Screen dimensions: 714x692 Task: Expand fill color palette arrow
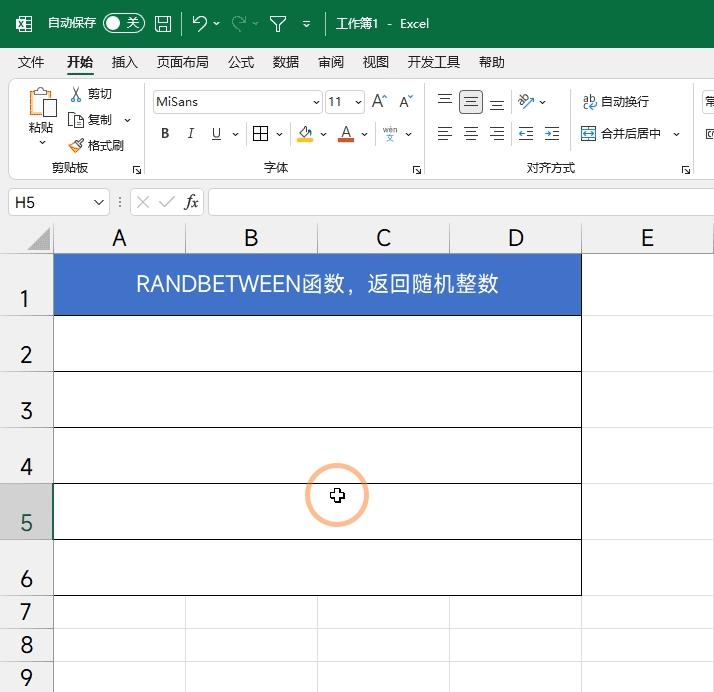tap(323, 134)
